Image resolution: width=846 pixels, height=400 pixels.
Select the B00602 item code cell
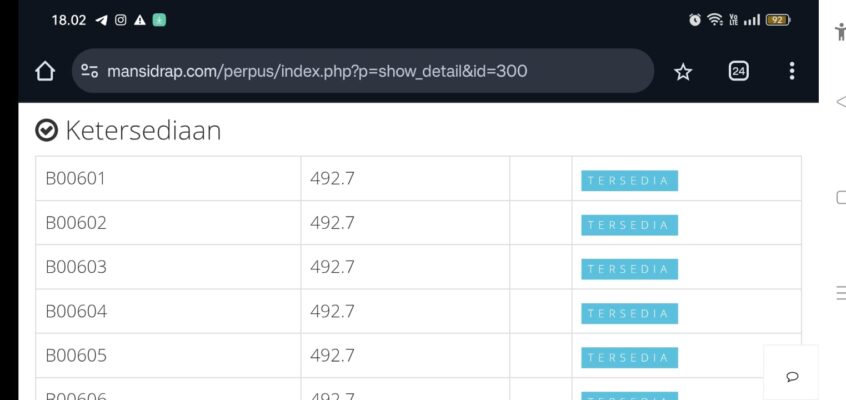pos(76,223)
